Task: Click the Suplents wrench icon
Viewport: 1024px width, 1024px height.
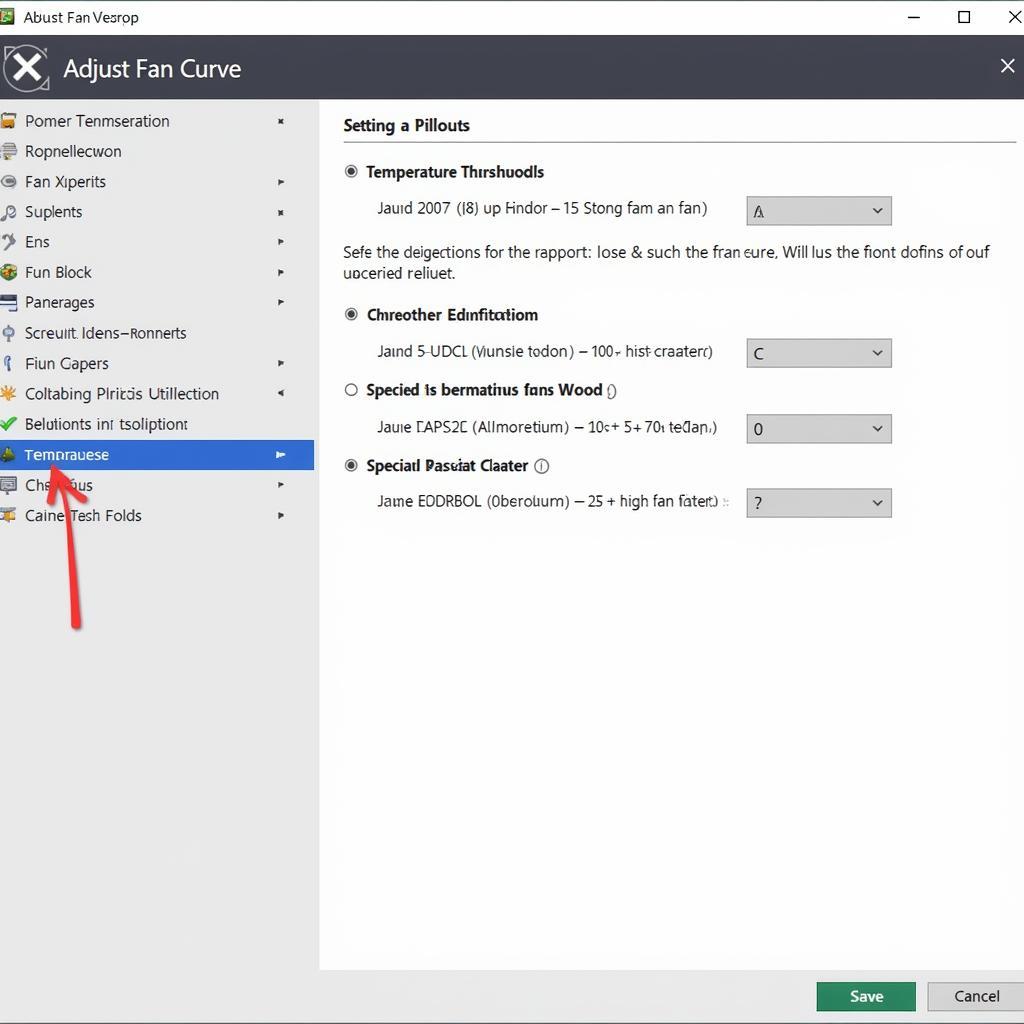Action: pyautogui.click(x=8, y=212)
